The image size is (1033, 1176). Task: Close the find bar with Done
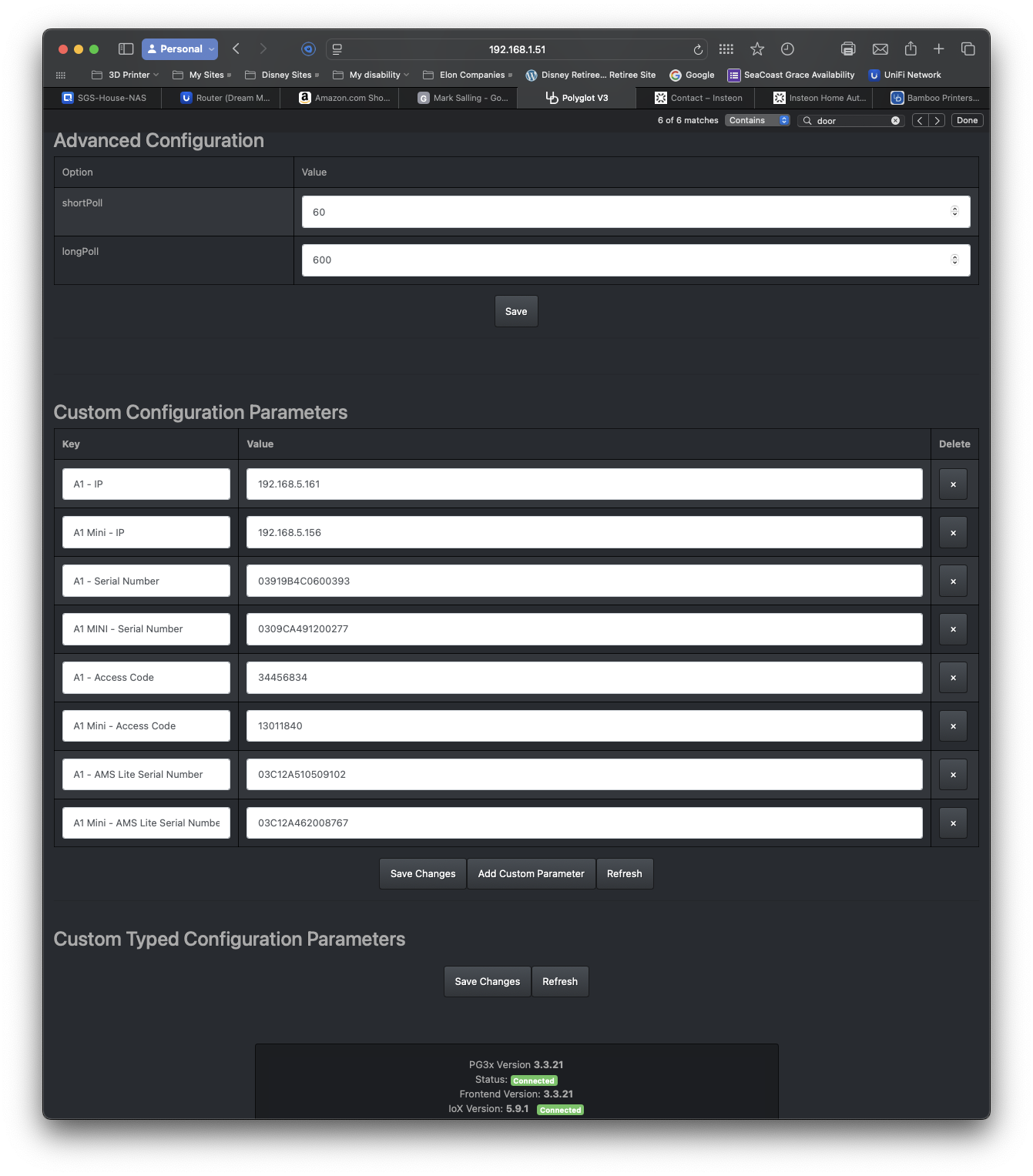pos(968,120)
